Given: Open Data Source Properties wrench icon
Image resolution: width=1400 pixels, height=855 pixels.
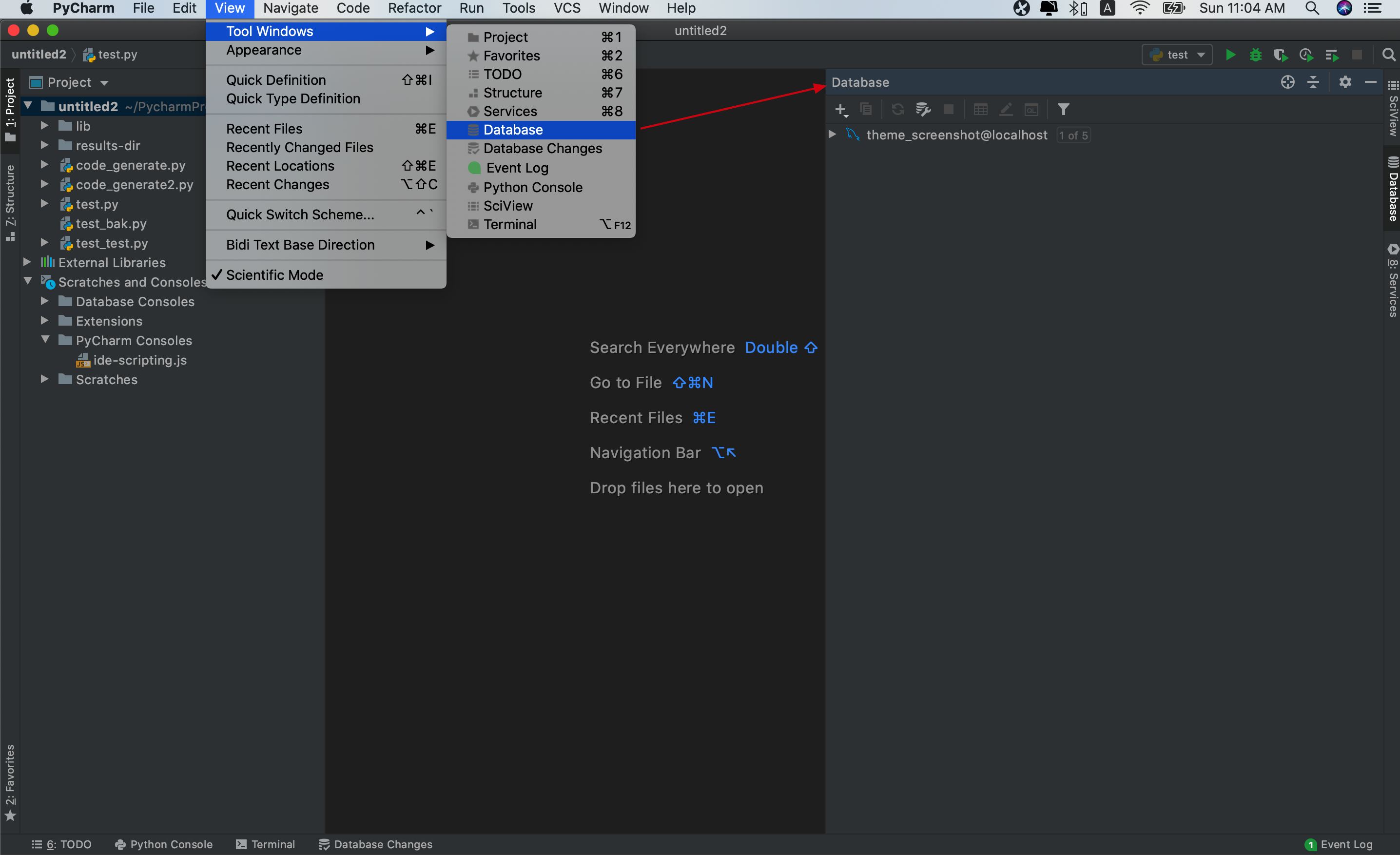Looking at the screenshot, I should coord(923,109).
